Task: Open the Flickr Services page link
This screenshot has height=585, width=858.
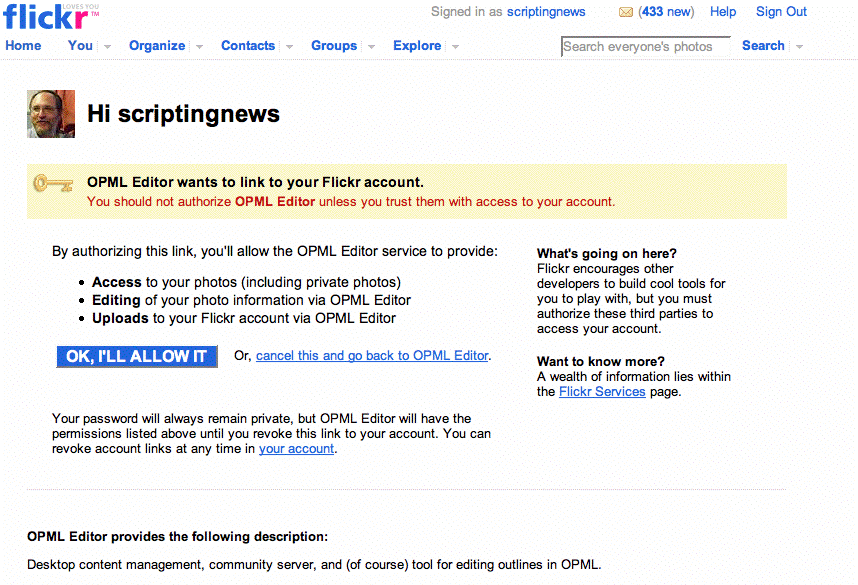Action: 602,392
